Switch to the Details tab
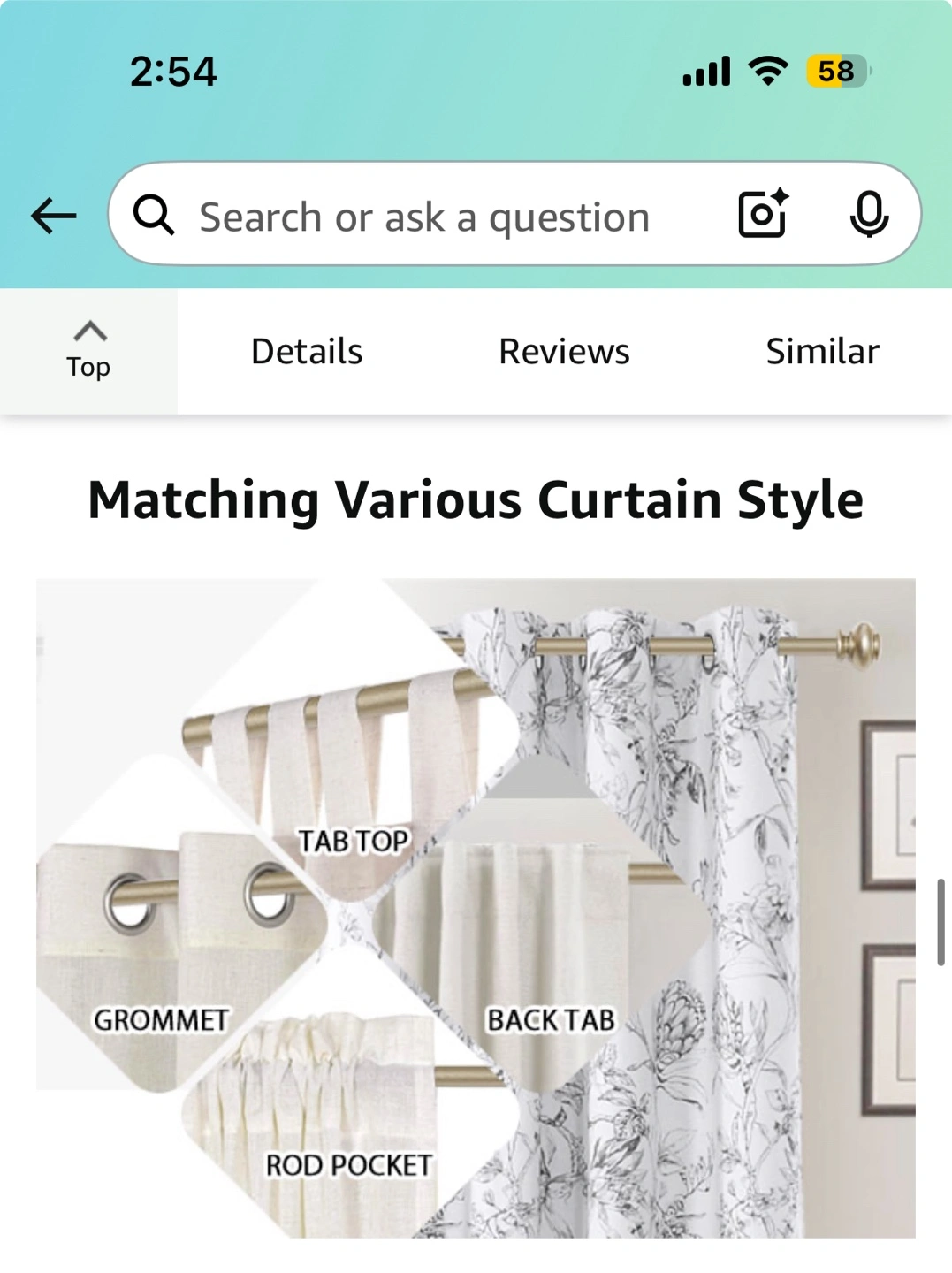 (307, 352)
